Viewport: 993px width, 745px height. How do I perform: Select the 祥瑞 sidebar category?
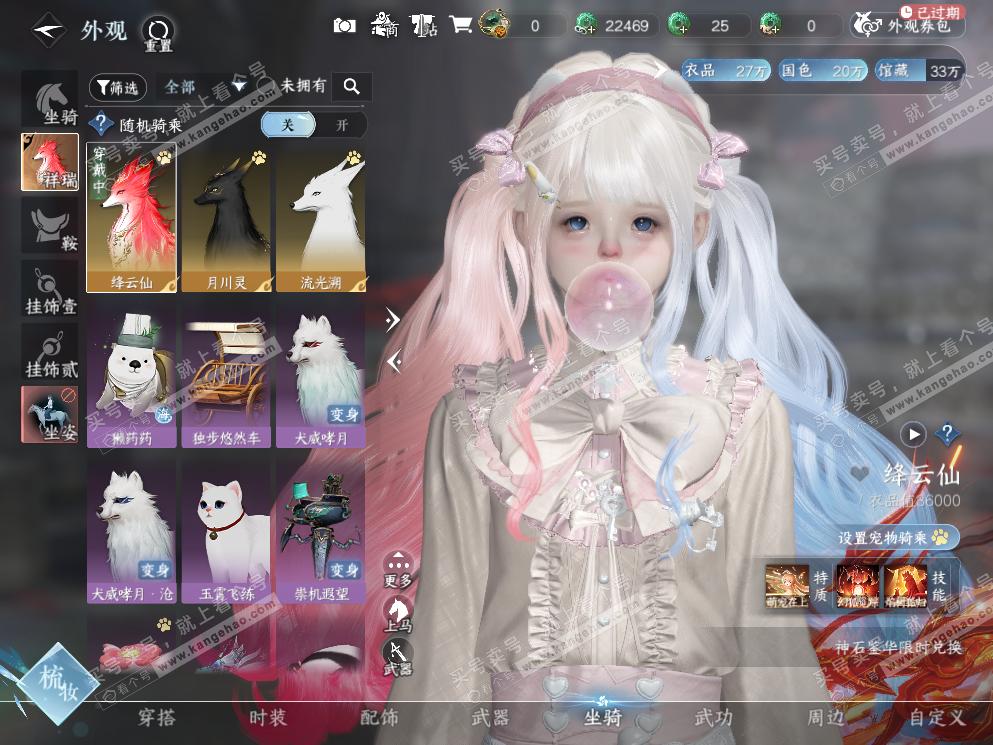coord(50,162)
